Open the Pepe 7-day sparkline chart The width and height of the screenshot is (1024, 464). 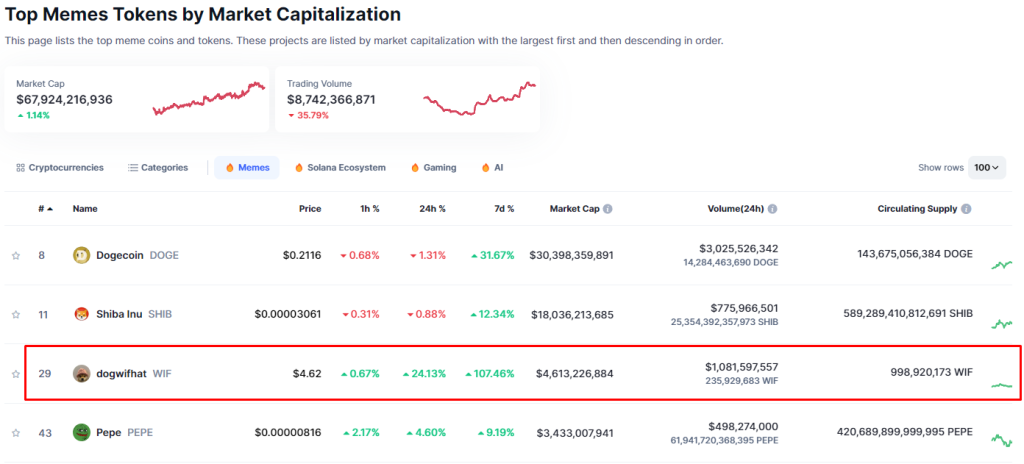point(1002,440)
